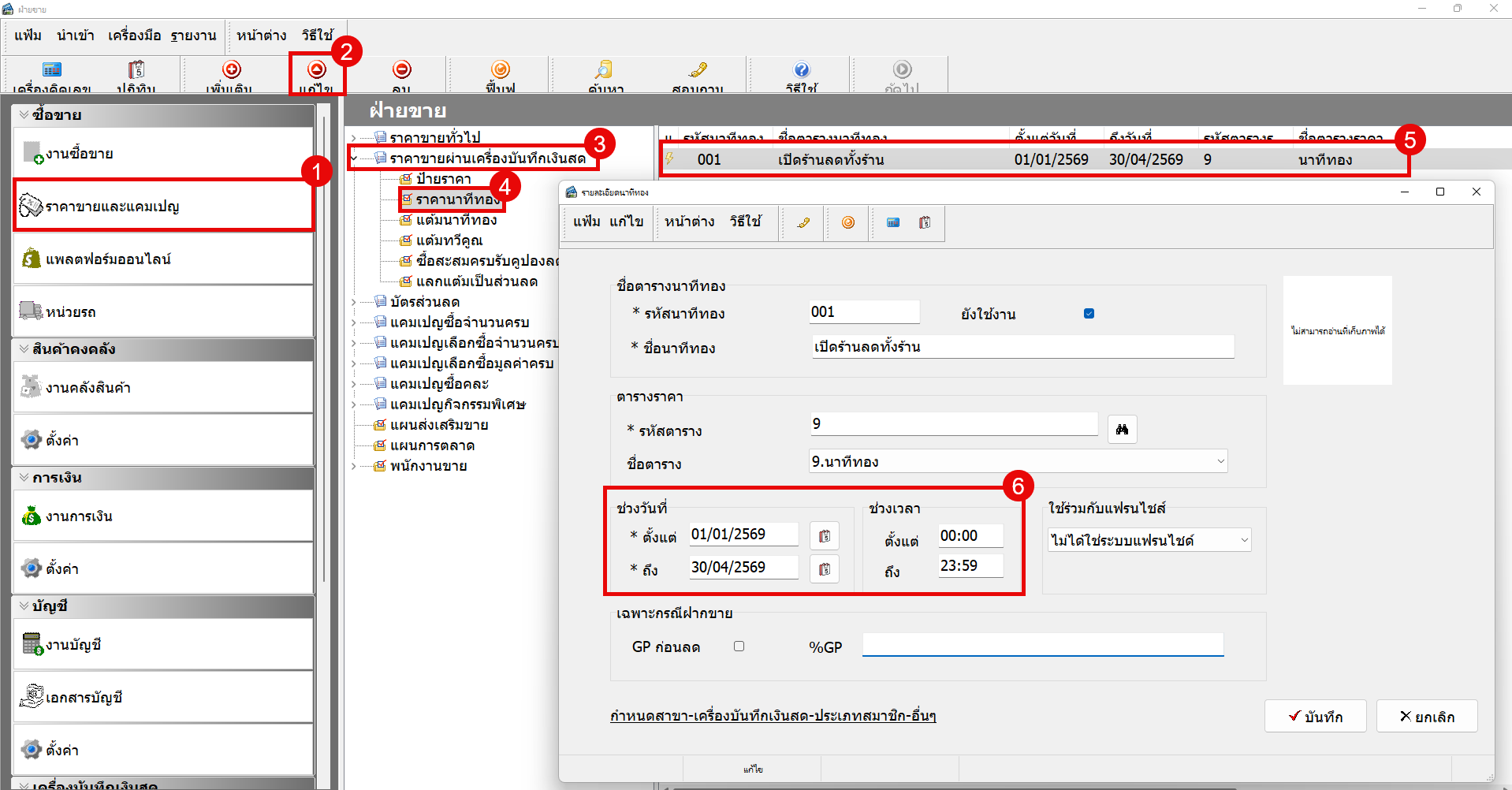Click the calculator icon in main toolbar

pyautogui.click(x=52, y=70)
